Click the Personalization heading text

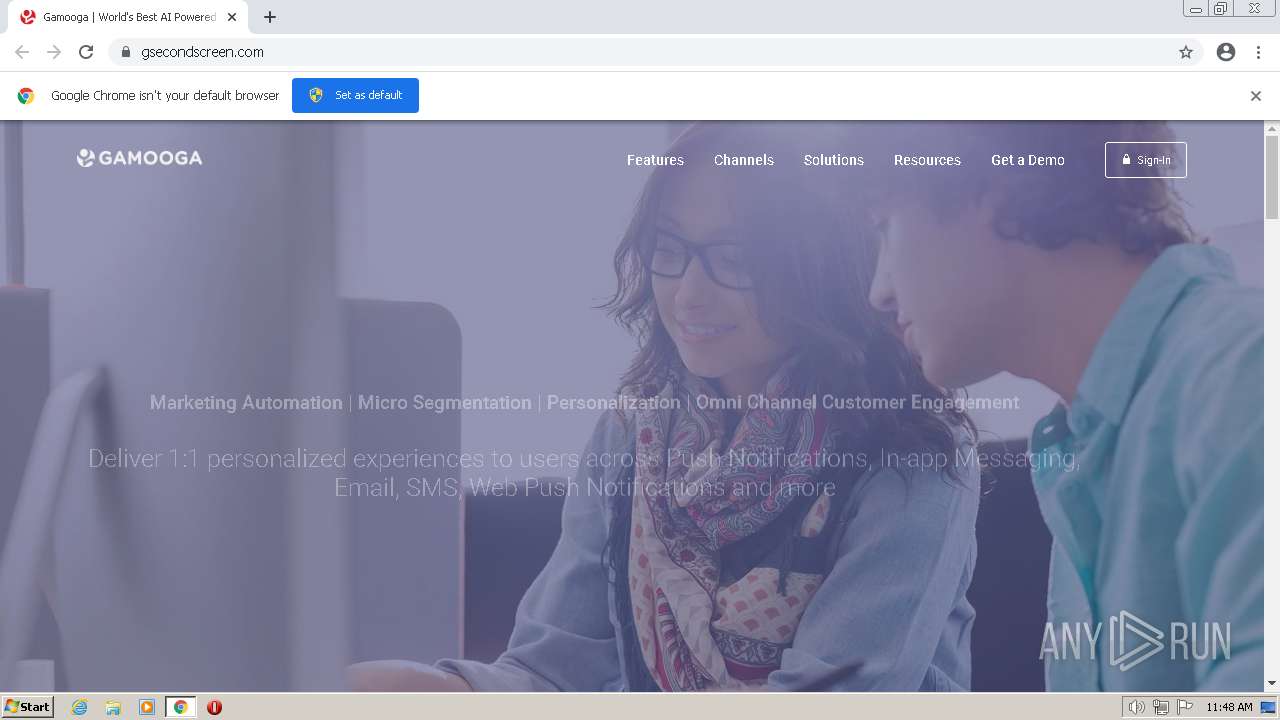(x=613, y=403)
